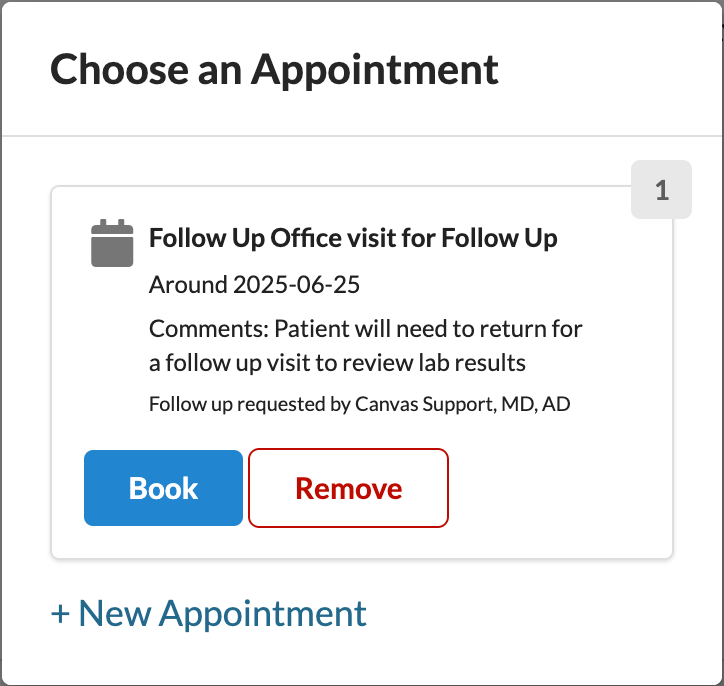Click the number 1 count badge
The width and height of the screenshot is (724, 686).
pos(662,189)
